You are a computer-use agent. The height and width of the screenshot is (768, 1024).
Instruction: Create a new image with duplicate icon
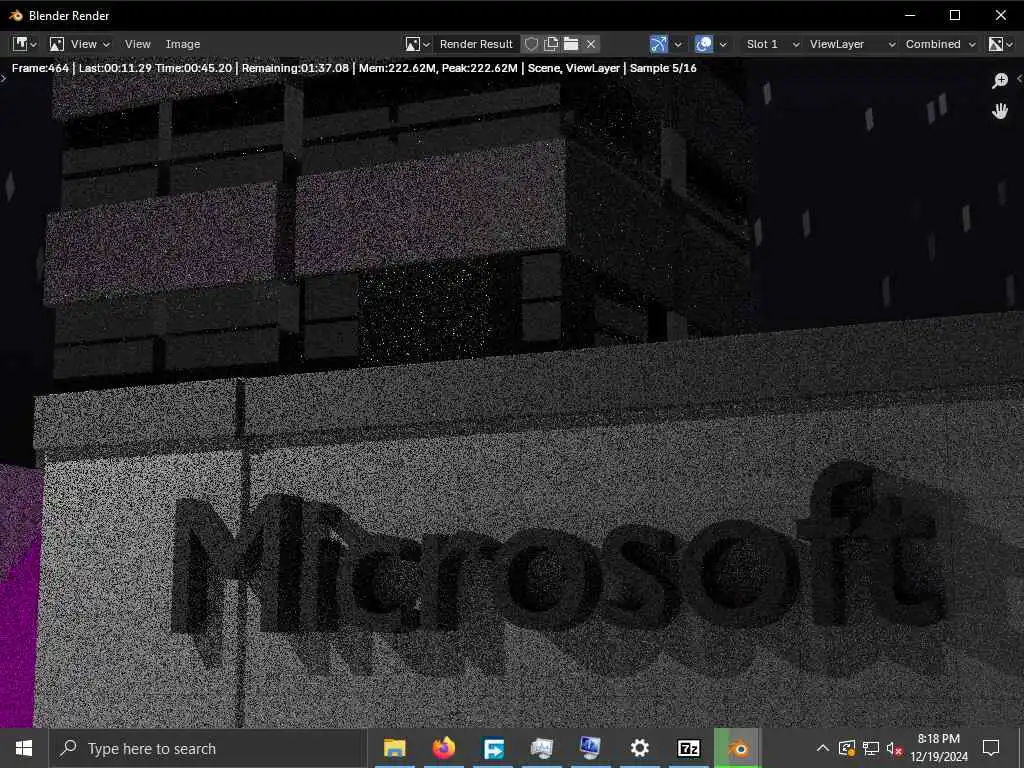click(551, 44)
